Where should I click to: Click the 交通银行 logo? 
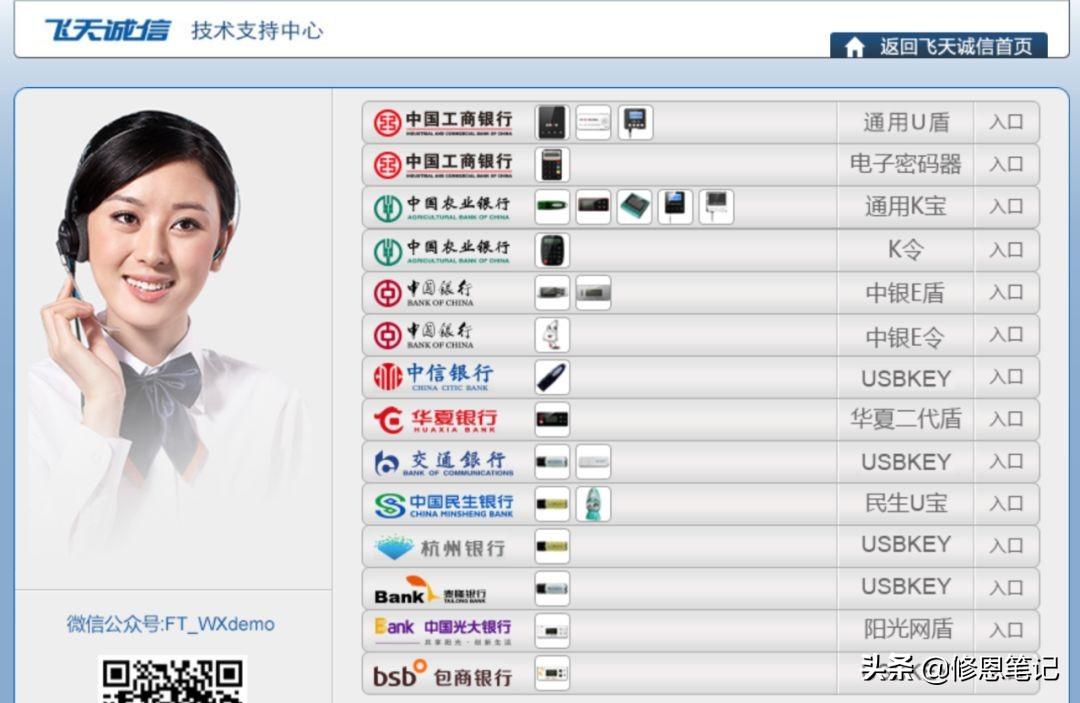tap(440, 461)
